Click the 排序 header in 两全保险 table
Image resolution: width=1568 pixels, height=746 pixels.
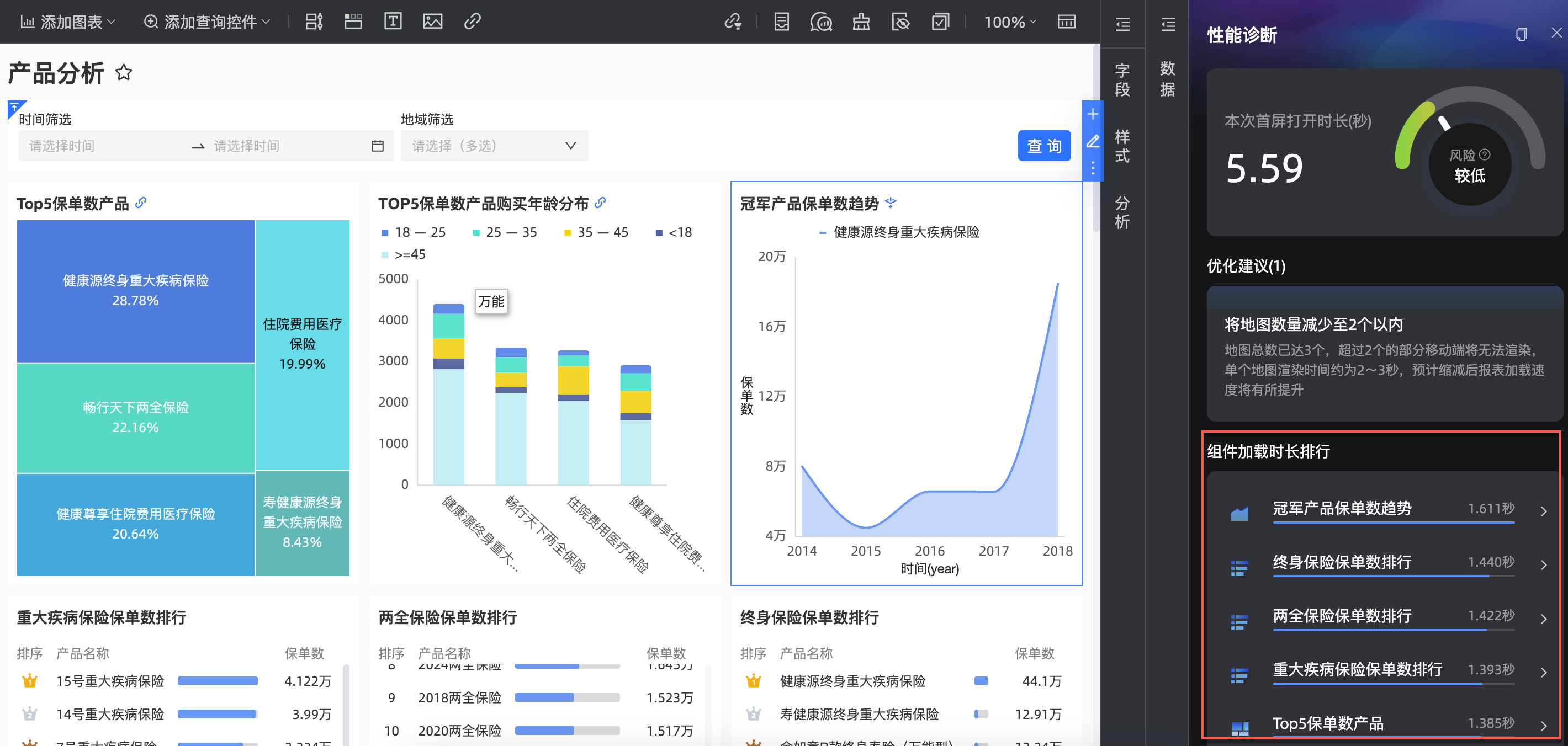pyautogui.click(x=391, y=653)
